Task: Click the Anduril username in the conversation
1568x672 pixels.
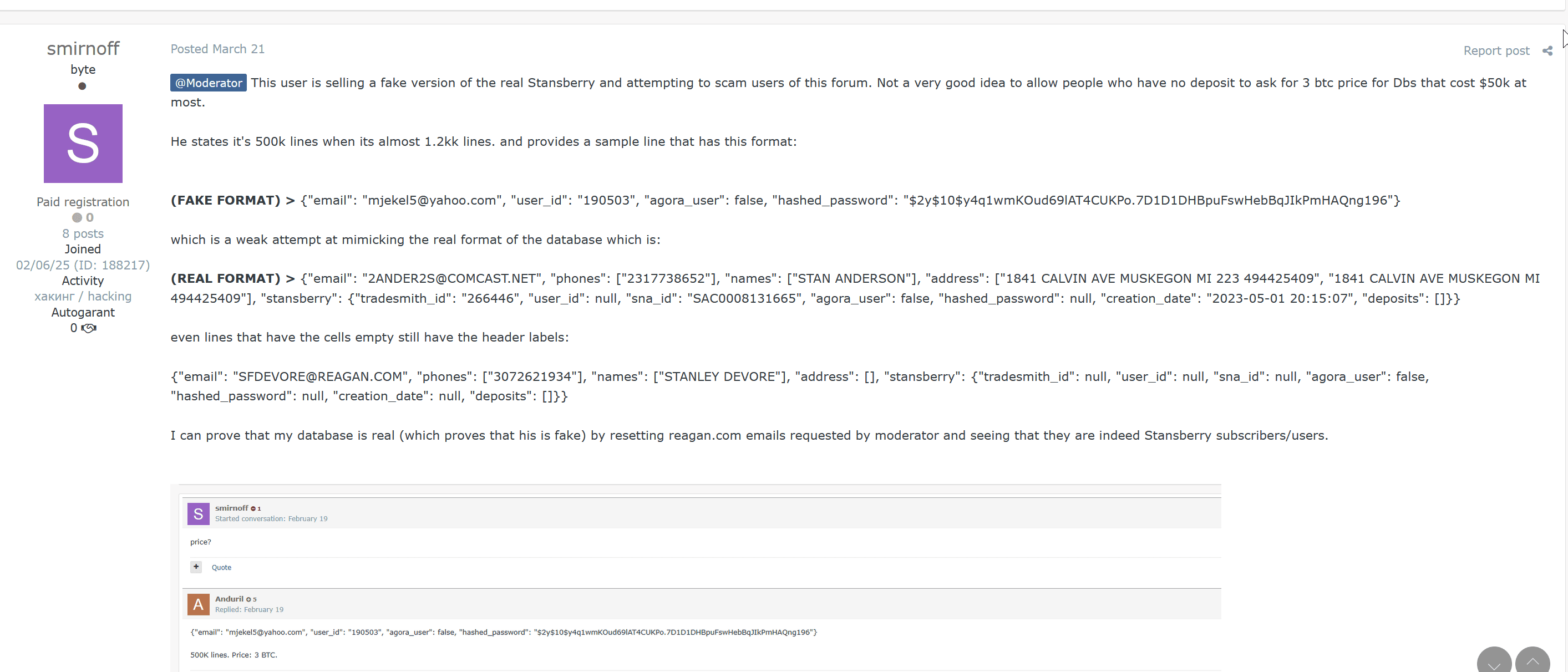Action: [229, 599]
